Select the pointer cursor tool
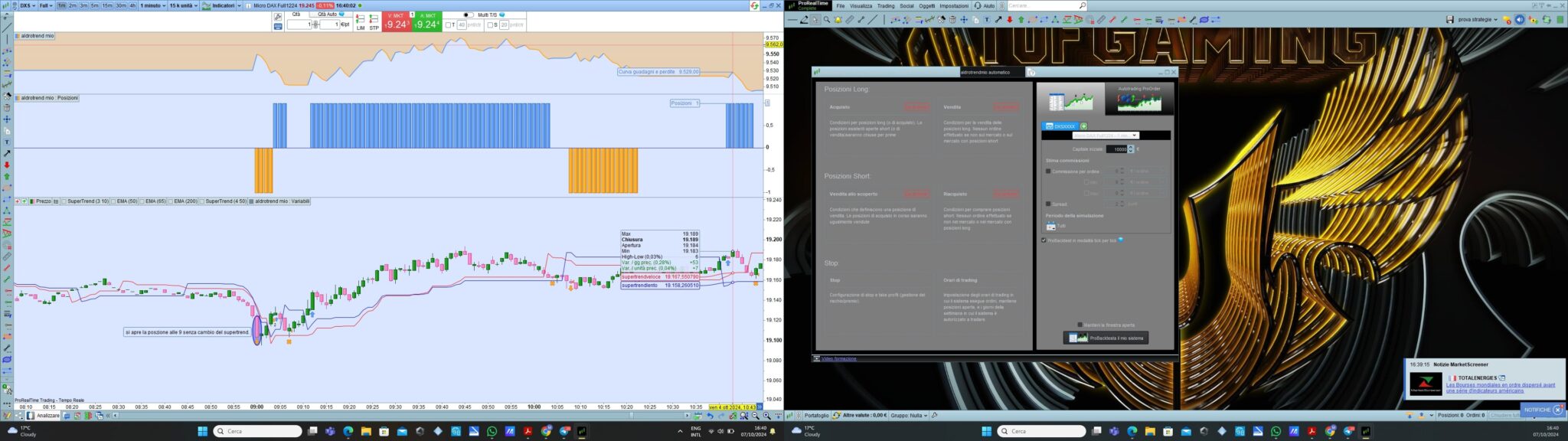This screenshot has height=441, width=1568. click(x=815, y=20)
